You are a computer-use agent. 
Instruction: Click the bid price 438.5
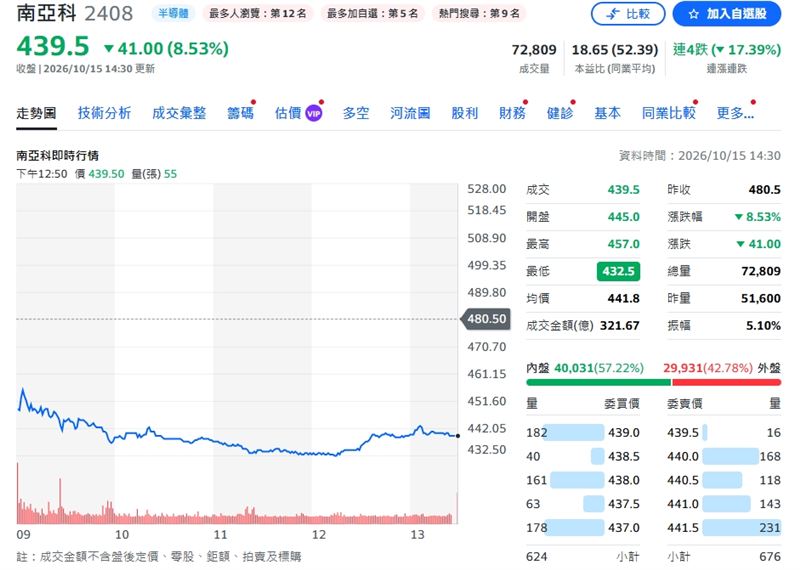(623, 456)
